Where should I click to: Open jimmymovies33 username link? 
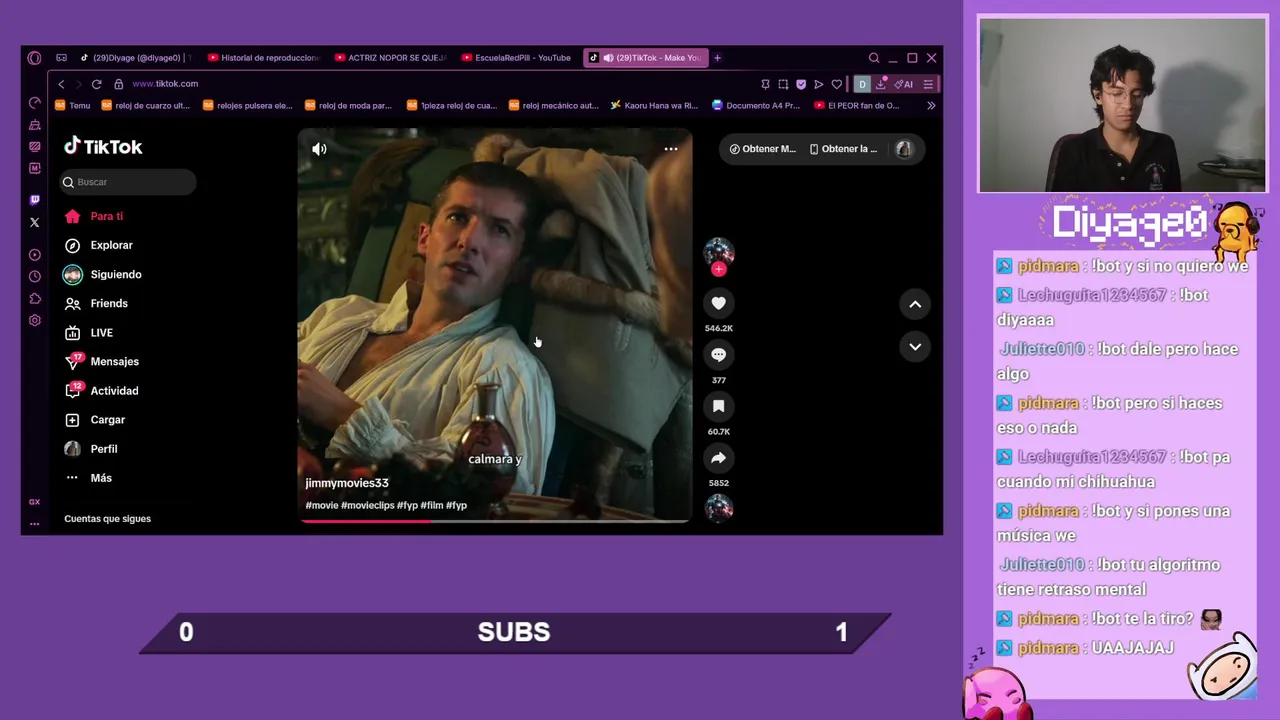pos(347,483)
